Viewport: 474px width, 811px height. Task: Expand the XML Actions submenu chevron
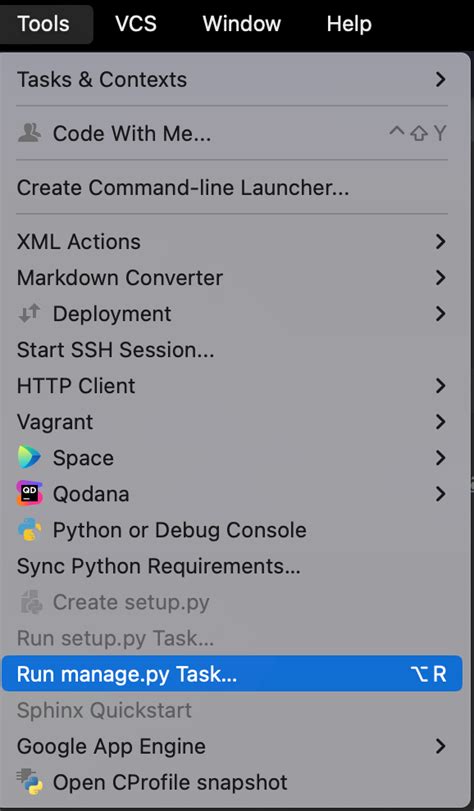[440, 242]
